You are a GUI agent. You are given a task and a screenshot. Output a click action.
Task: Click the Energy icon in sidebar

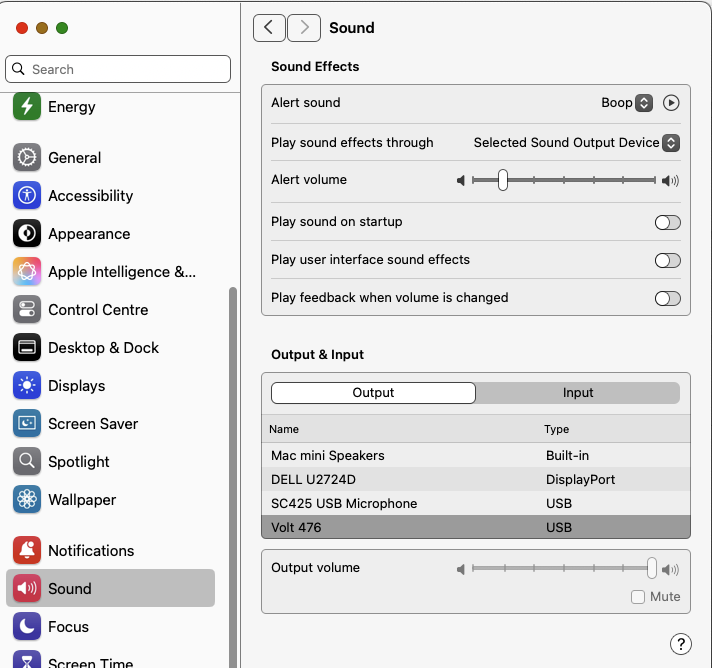(x=27, y=107)
